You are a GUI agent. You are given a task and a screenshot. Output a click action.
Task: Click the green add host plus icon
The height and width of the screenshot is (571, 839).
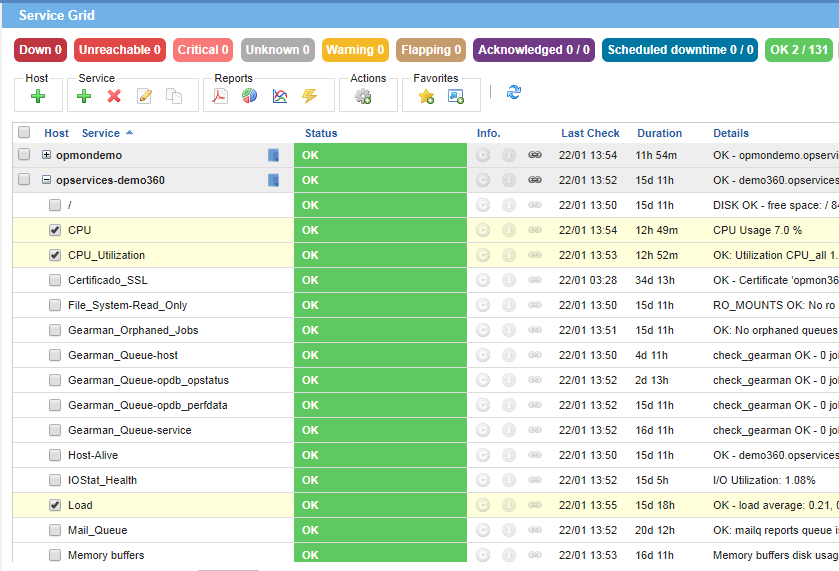[x=38, y=96]
